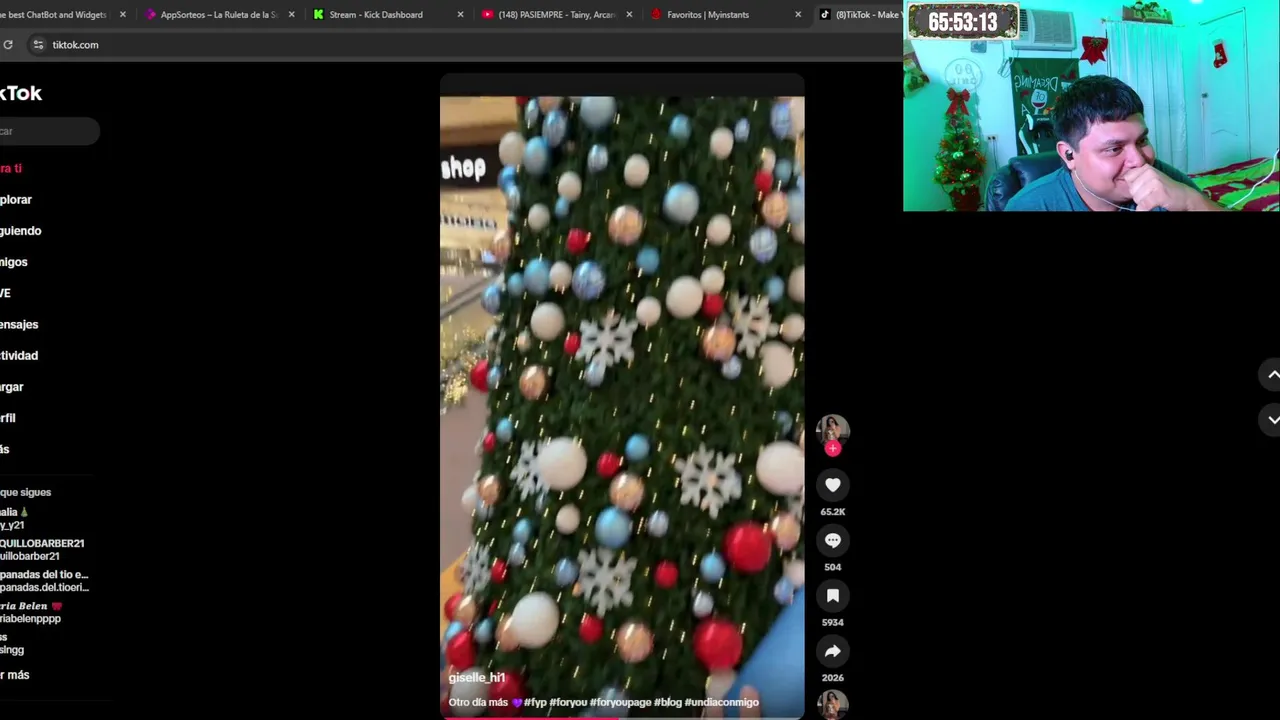Close the Kick Dashboard tab
1280x720 pixels.
point(460,14)
